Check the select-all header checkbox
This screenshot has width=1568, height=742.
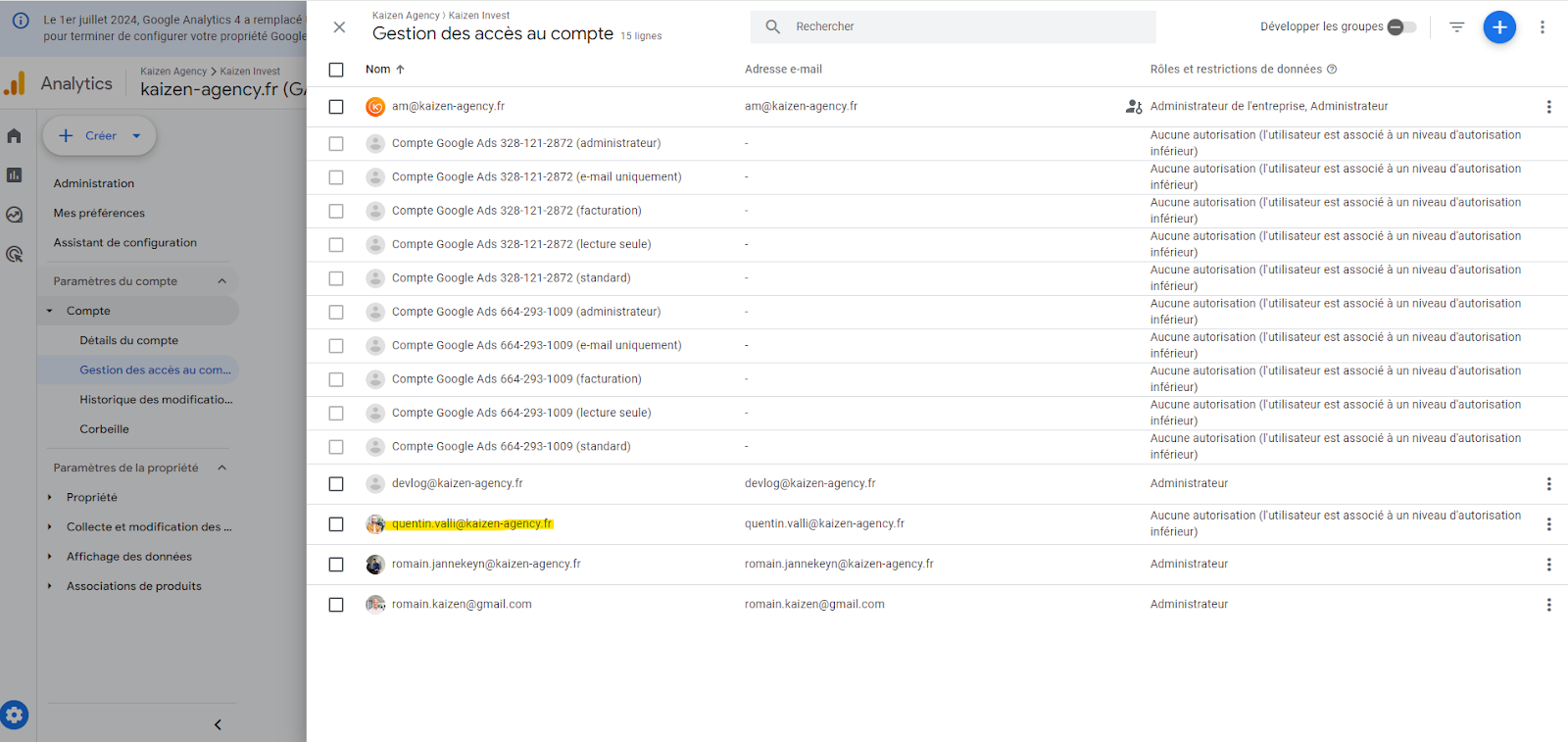pyautogui.click(x=336, y=71)
